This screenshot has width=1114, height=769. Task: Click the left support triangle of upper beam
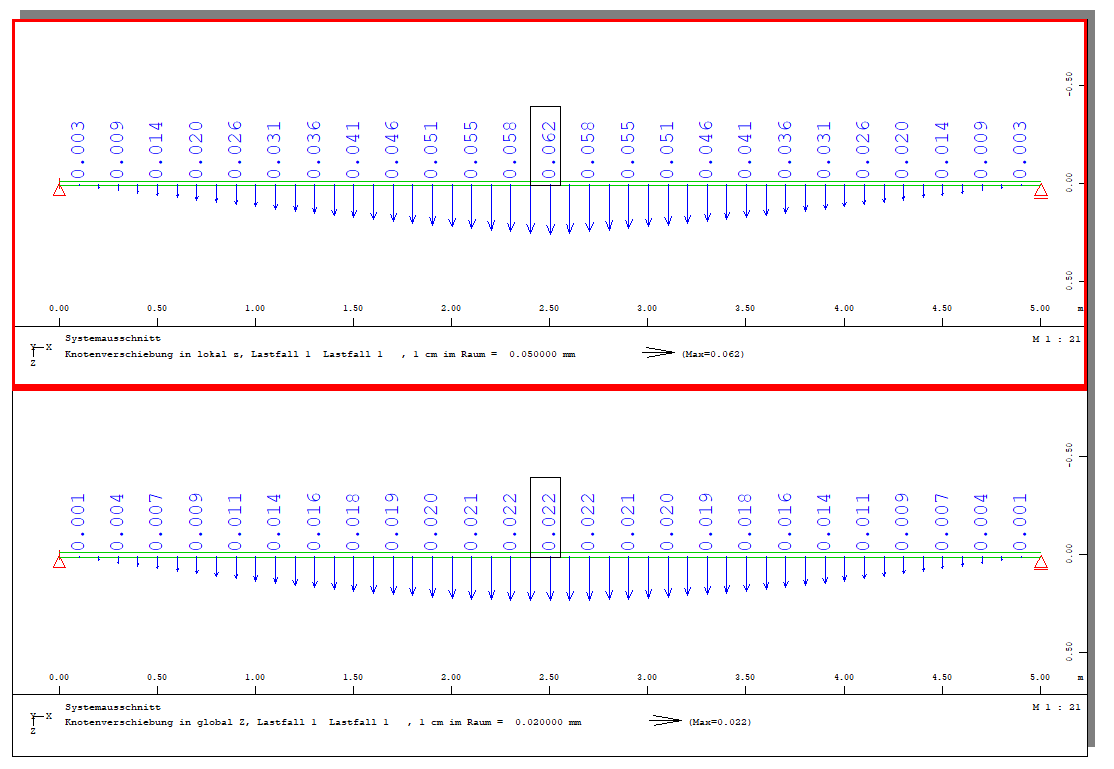60,190
